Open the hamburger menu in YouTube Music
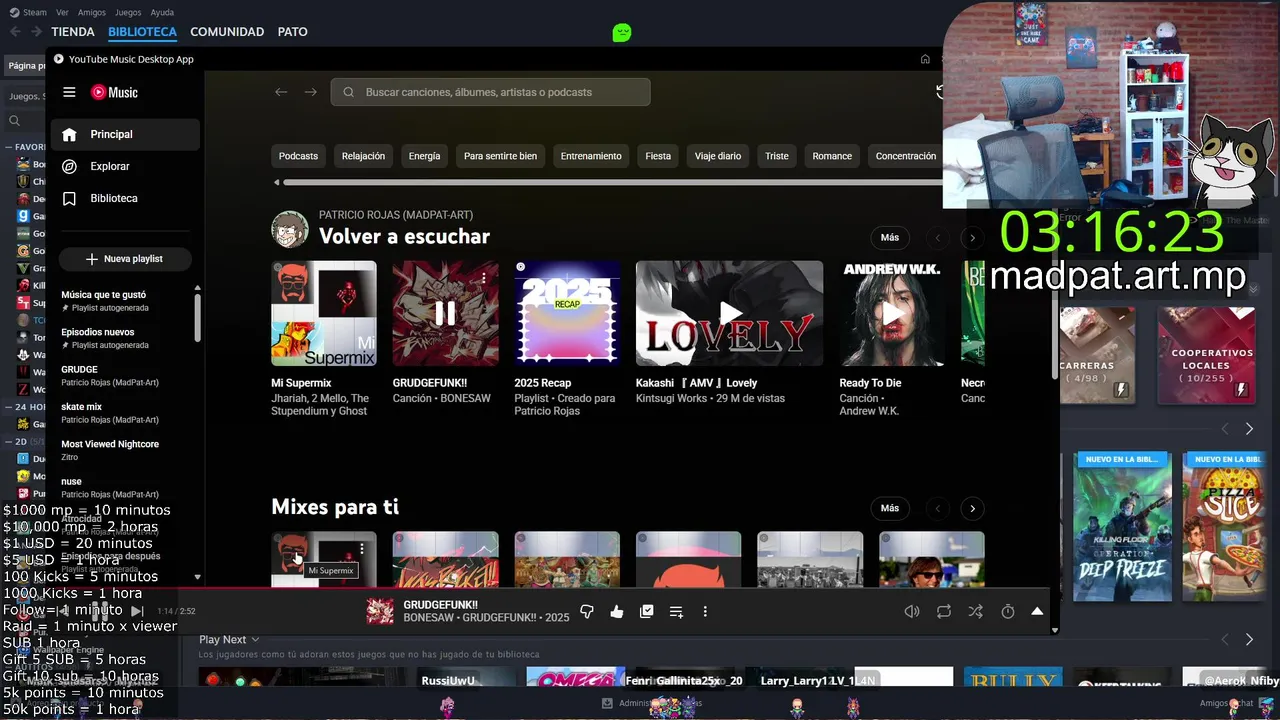This screenshot has height=720, width=1280. click(x=69, y=92)
